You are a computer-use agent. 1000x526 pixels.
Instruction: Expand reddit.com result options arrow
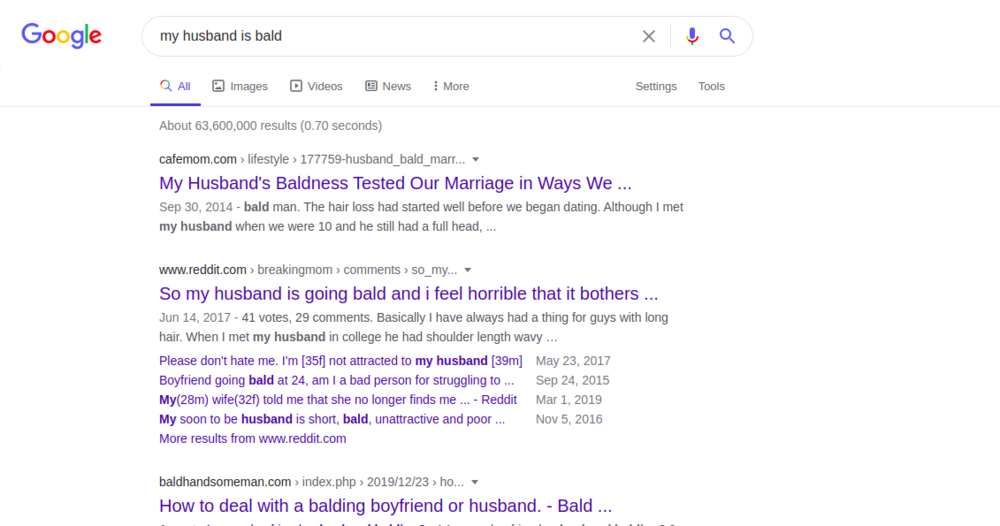pos(468,270)
